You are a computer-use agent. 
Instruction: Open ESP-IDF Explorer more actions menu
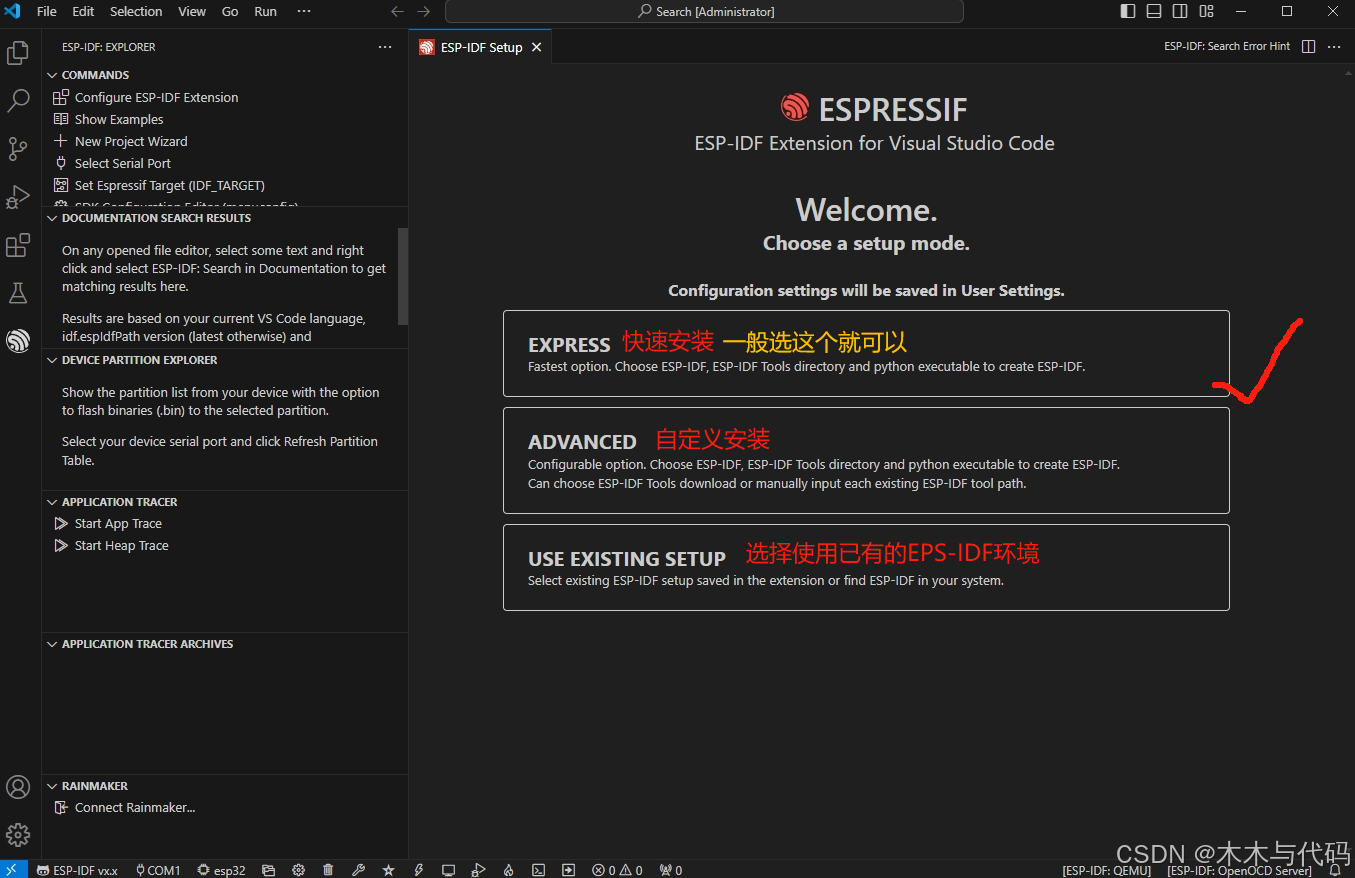tap(385, 47)
